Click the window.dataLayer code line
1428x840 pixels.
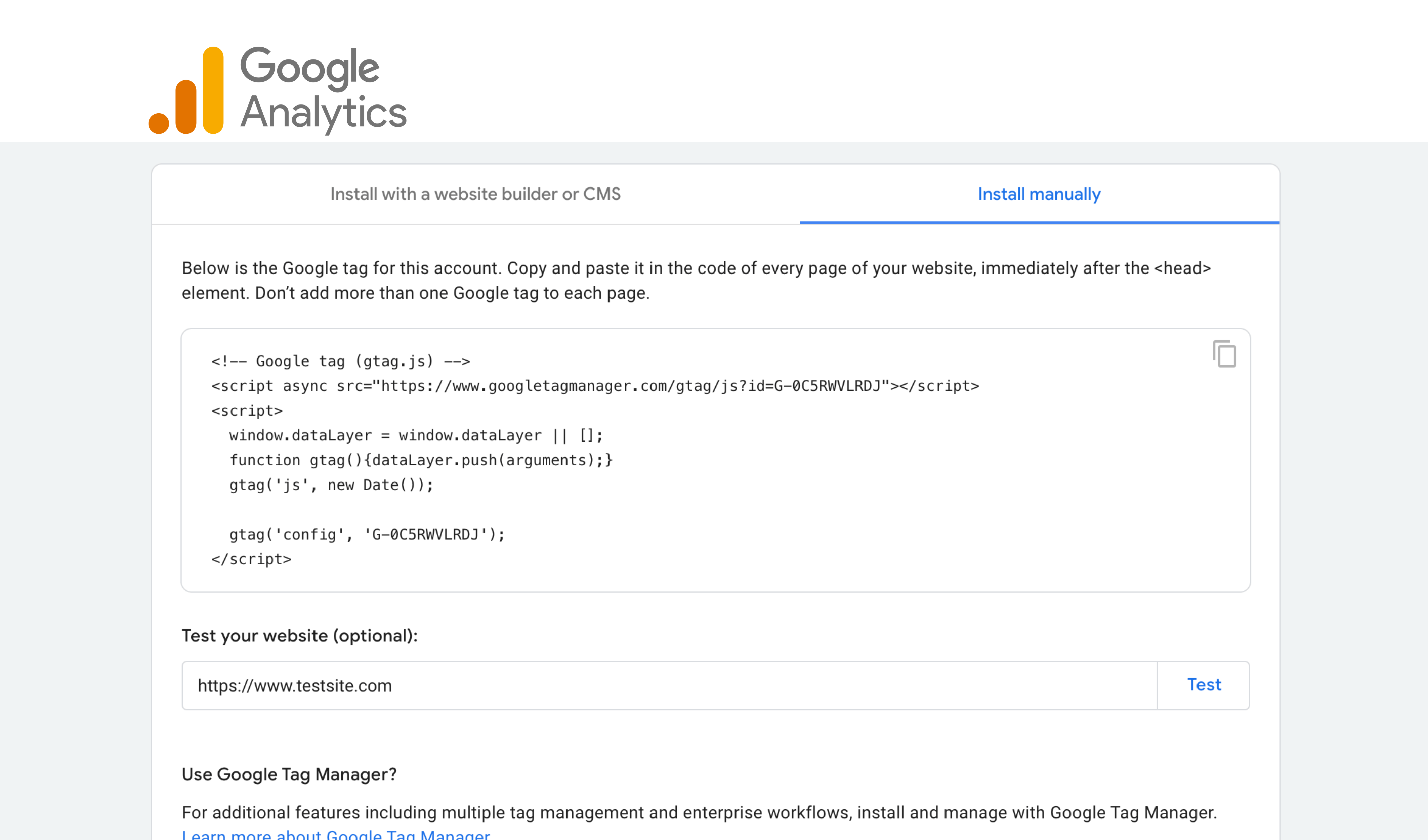(x=416, y=435)
